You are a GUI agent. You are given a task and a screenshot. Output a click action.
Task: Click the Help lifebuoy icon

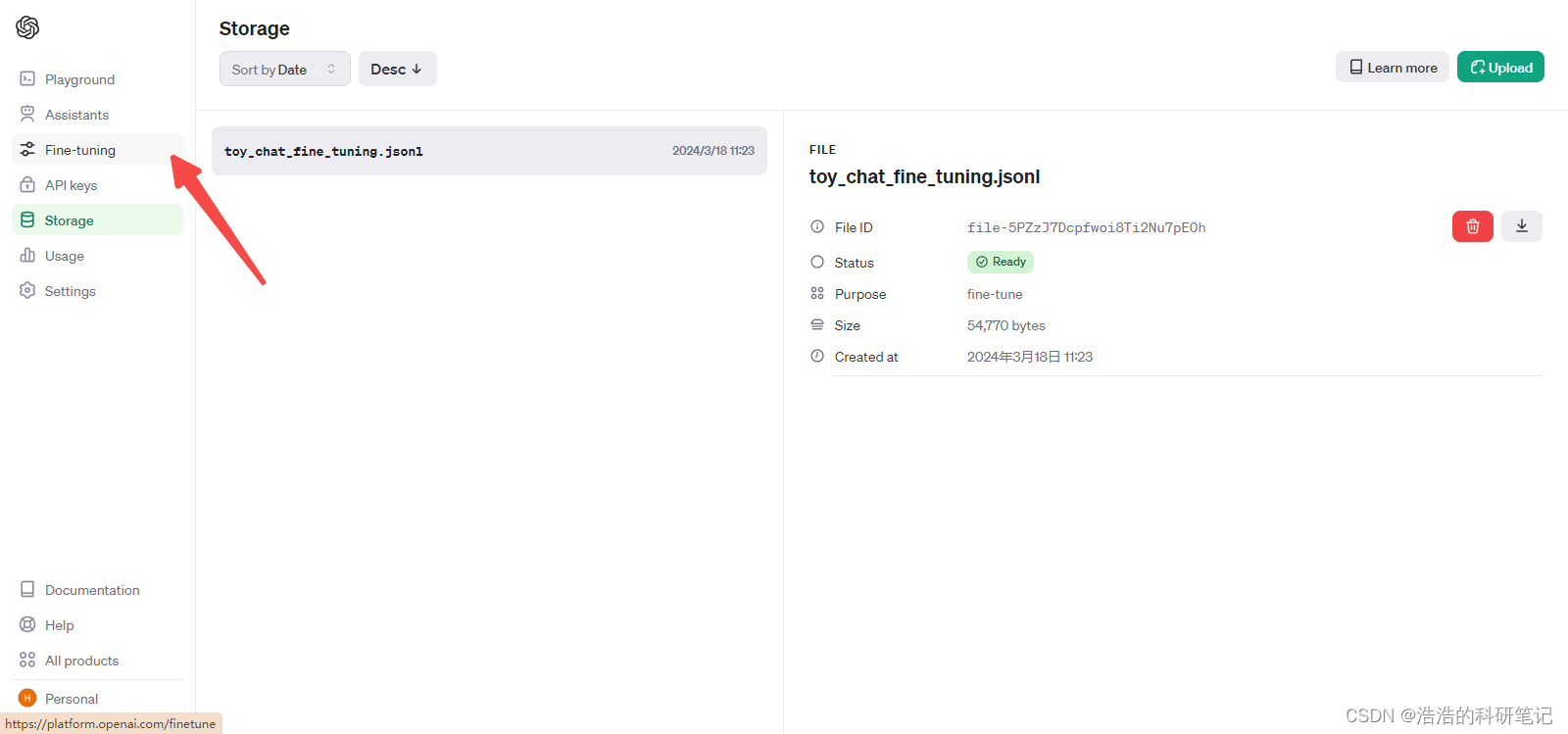(27, 624)
